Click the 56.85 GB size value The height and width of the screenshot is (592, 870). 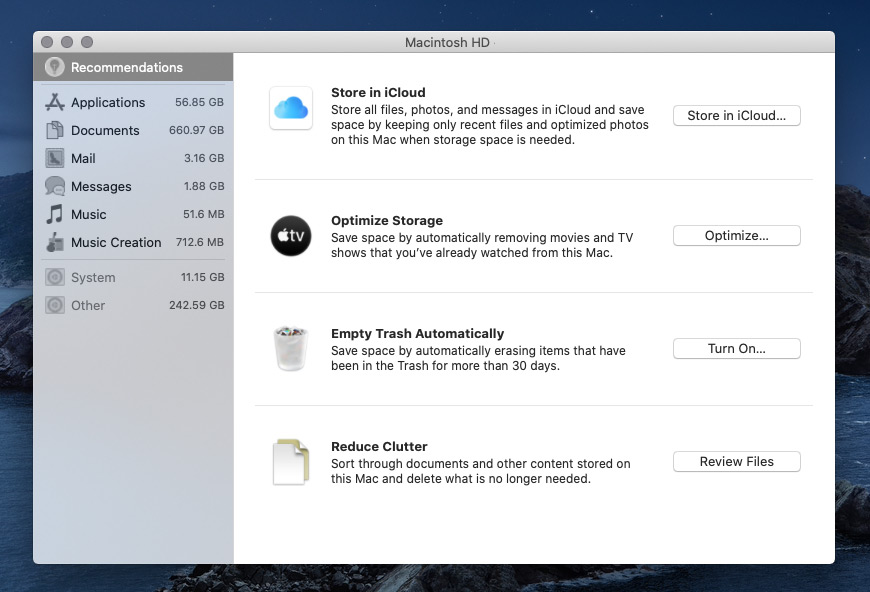click(x=199, y=102)
